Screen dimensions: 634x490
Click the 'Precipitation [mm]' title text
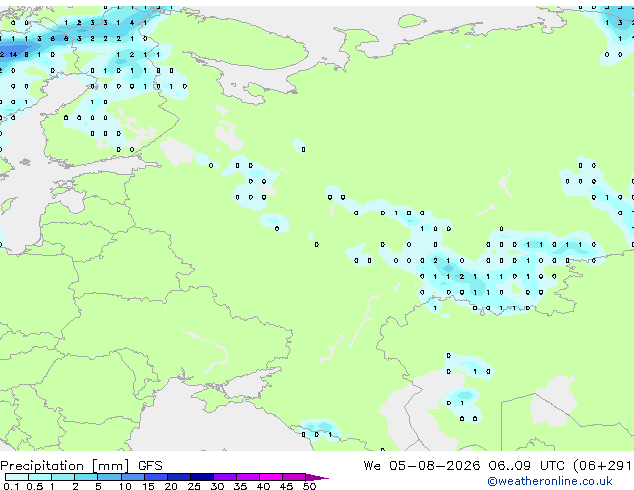(x=65, y=466)
